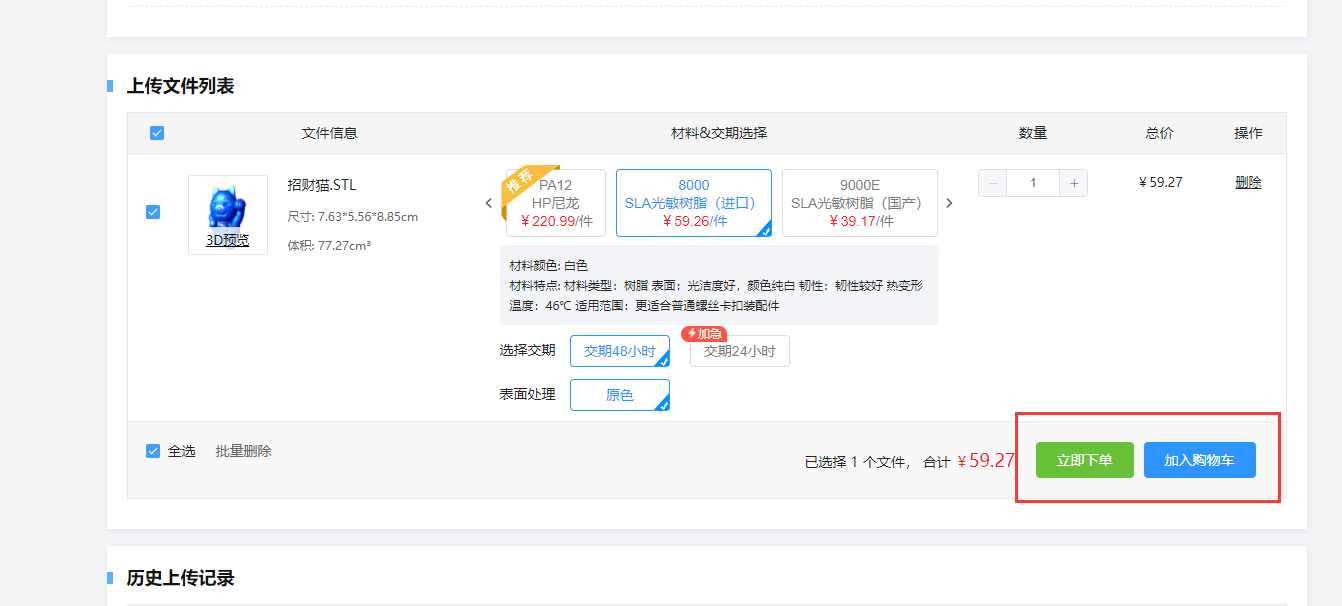Viewport: 1342px width, 606px height.
Task: Select the 原色 surface finish option
Action: [x=619, y=395]
